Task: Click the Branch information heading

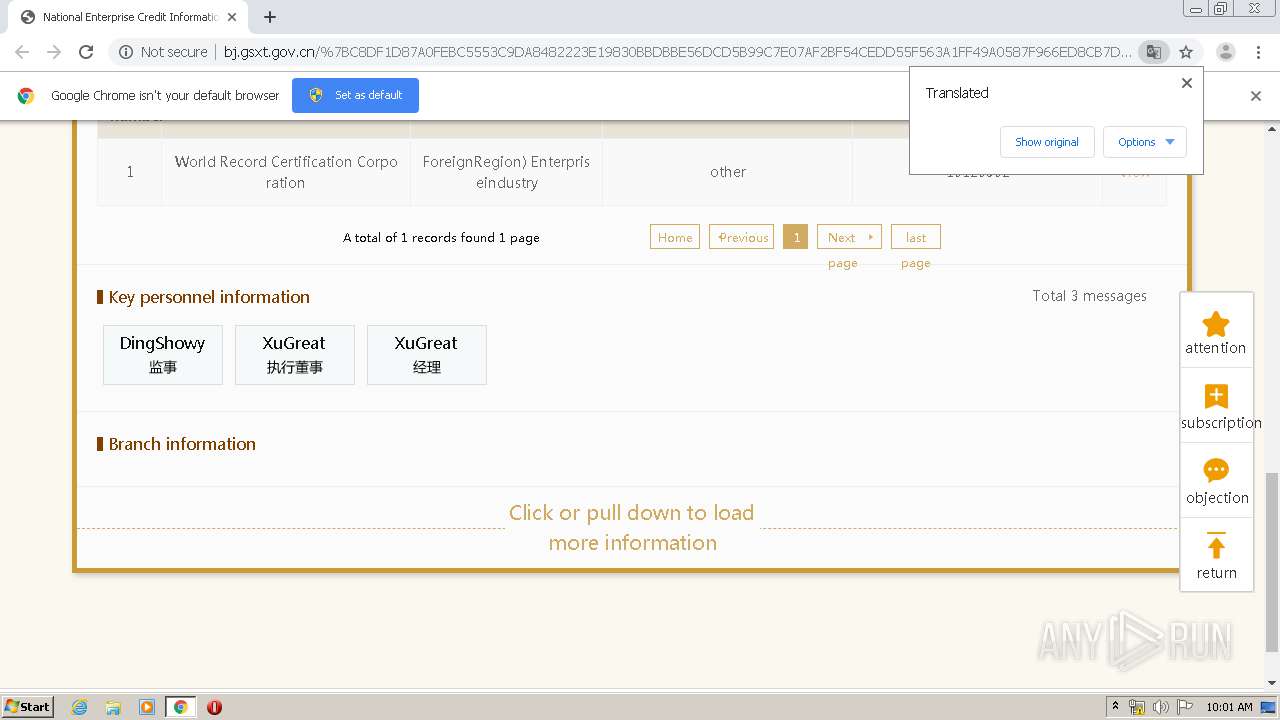Action: tap(182, 444)
